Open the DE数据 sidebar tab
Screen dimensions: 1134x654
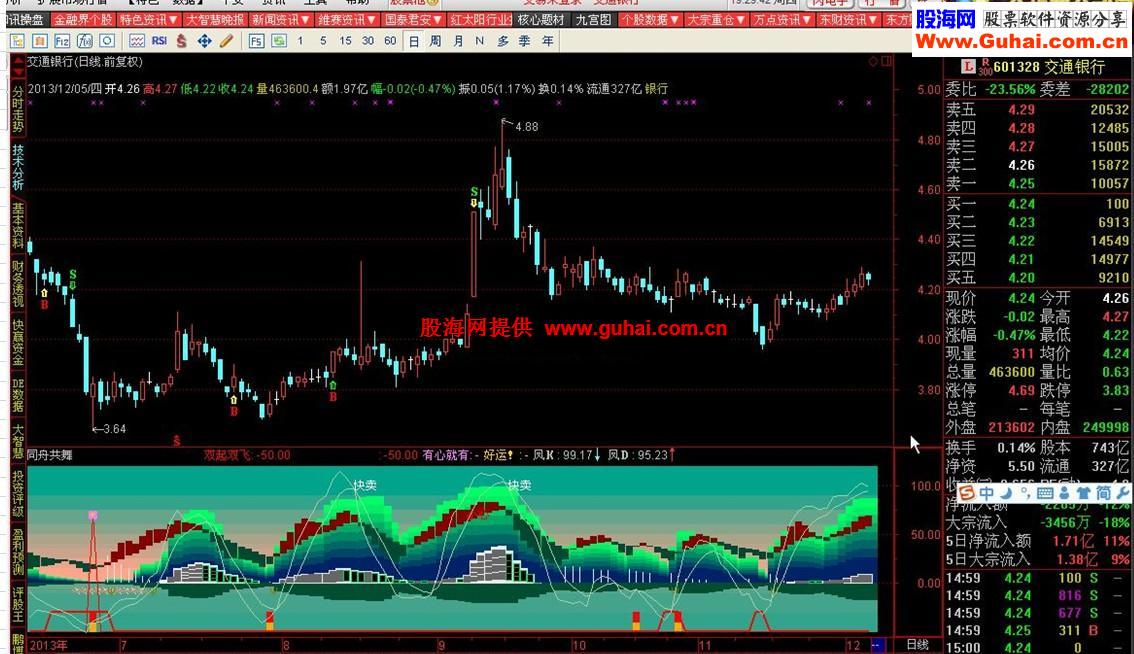coord(18,396)
